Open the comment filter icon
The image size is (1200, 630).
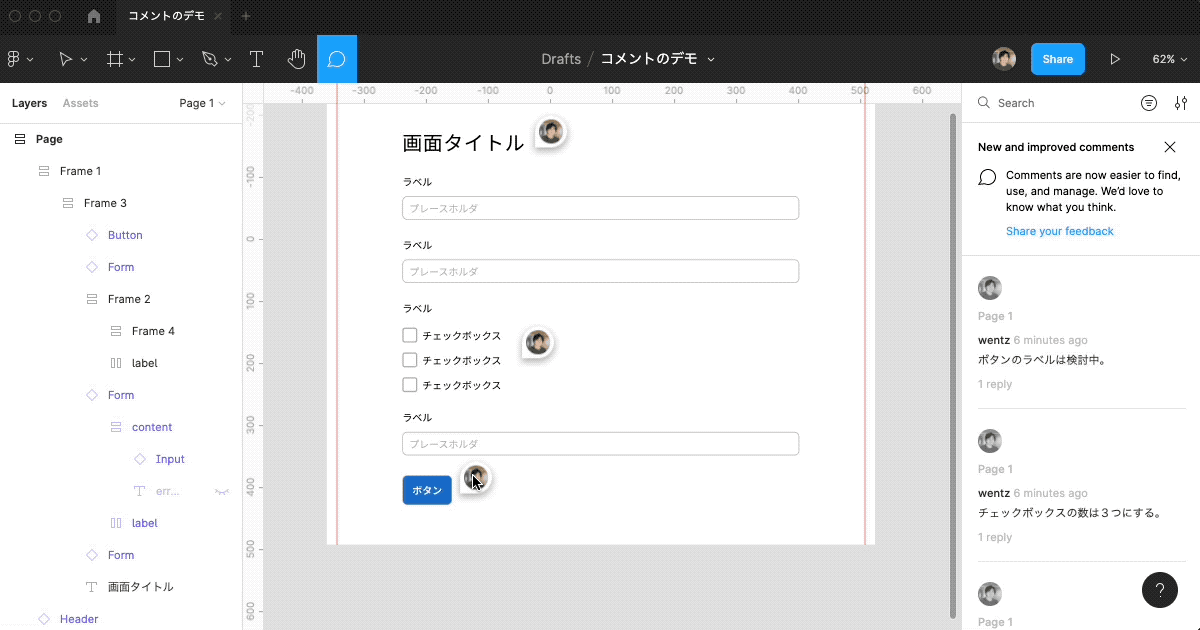coord(1149,103)
